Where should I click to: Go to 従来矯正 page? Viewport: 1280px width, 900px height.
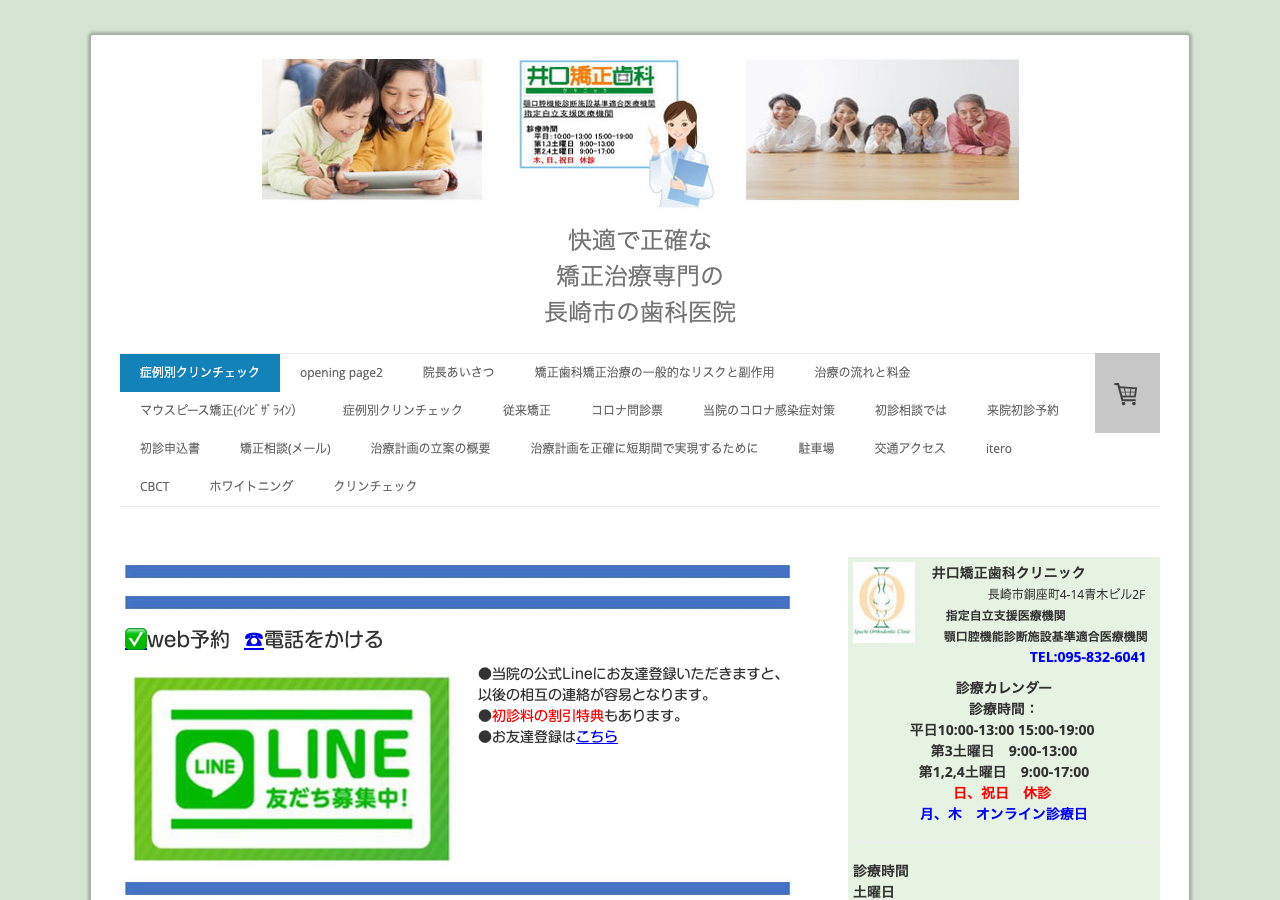click(527, 410)
